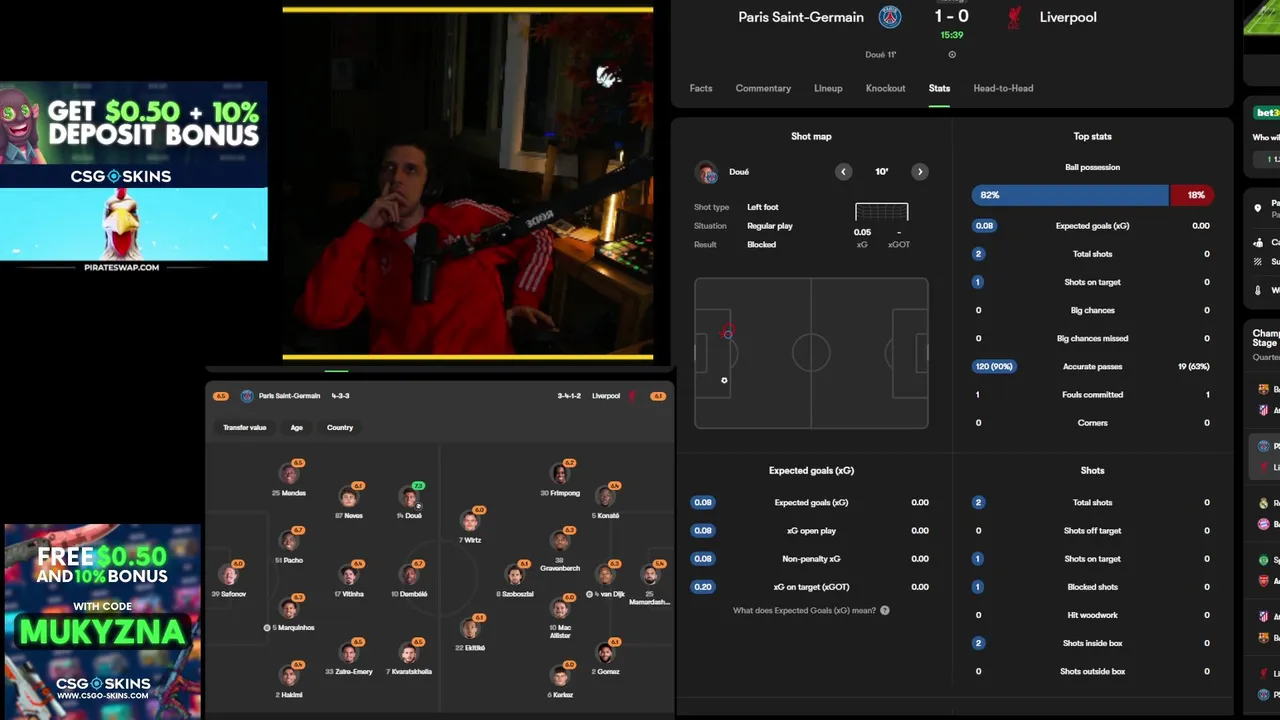Screen dimensions: 1280x720
Task: Select goalkeeper Mamardashvili in the lineup
Action: [x=650, y=583]
